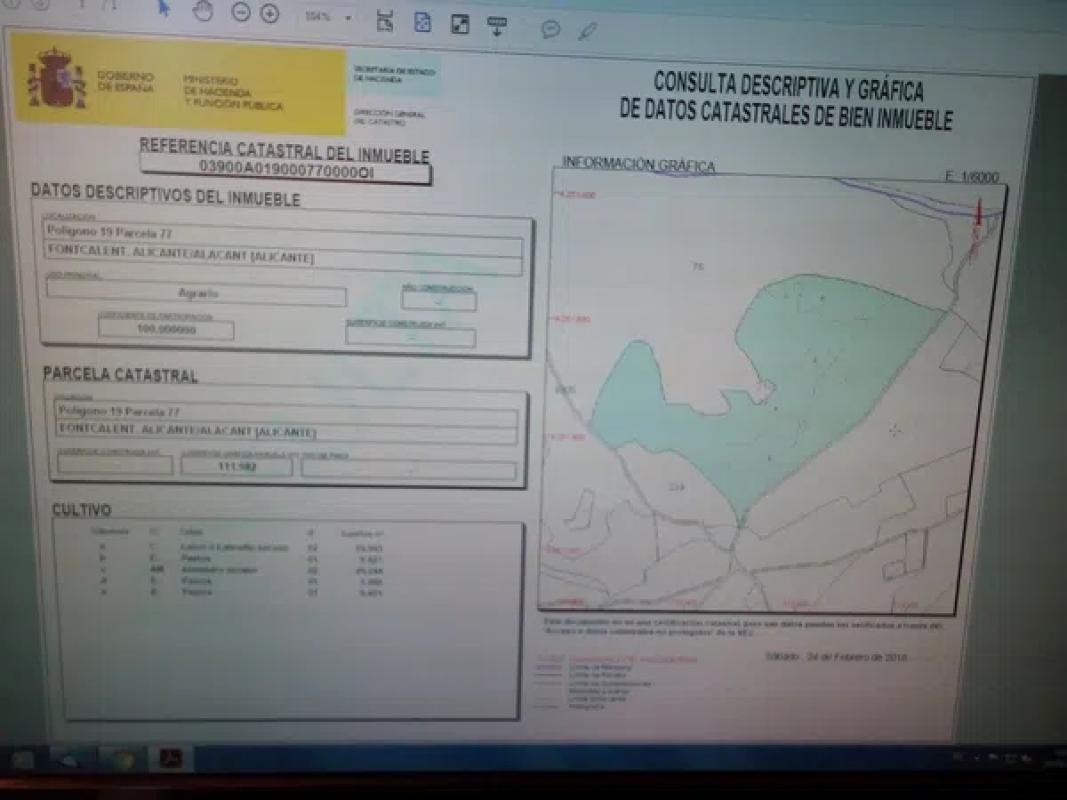Click the Agrario land-use field
Screen dimensions: 1067x800
click(x=196, y=296)
